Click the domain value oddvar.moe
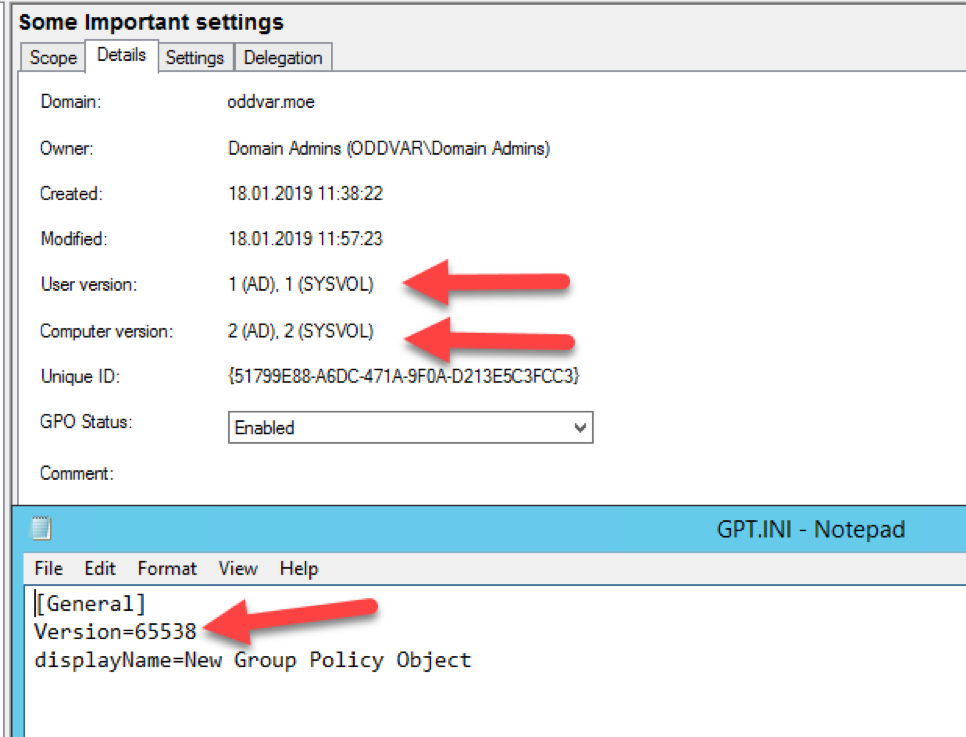 pos(270,102)
